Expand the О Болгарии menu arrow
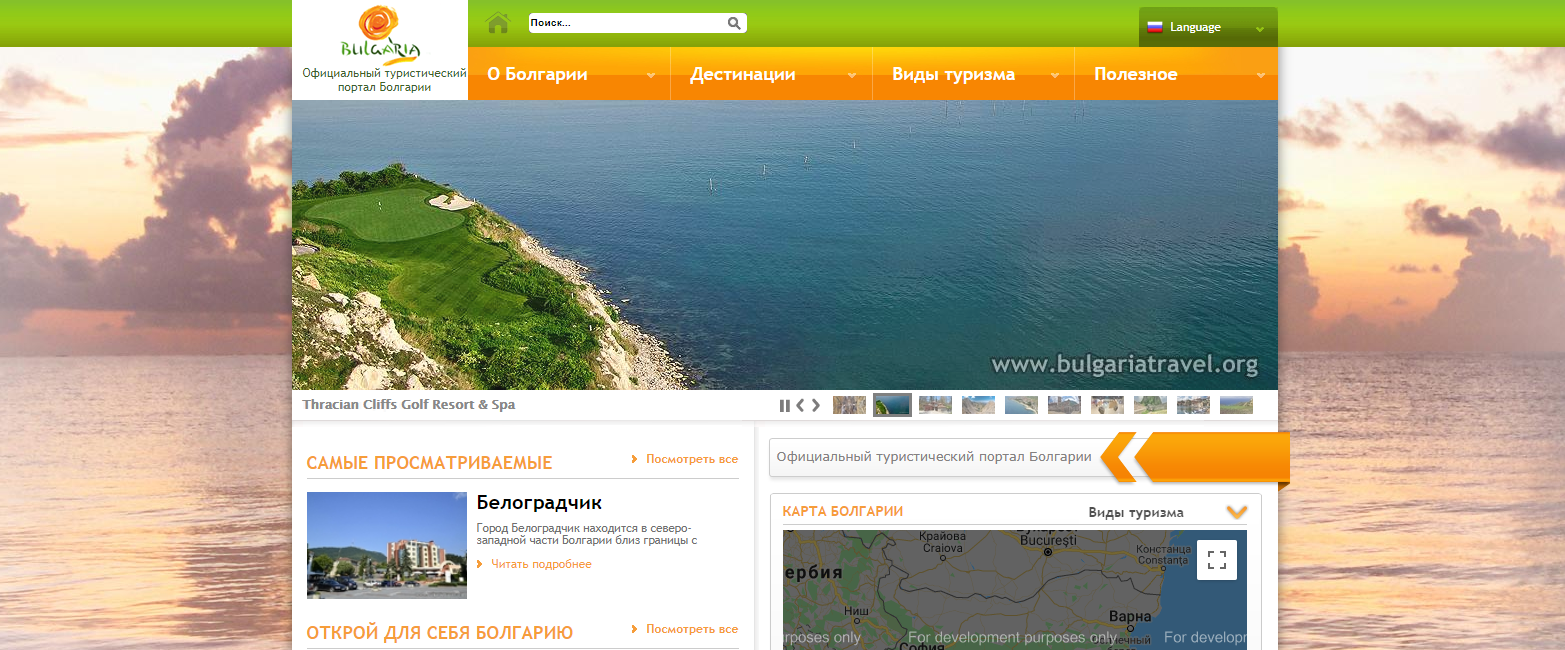The height and width of the screenshot is (650, 1565). (x=651, y=75)
